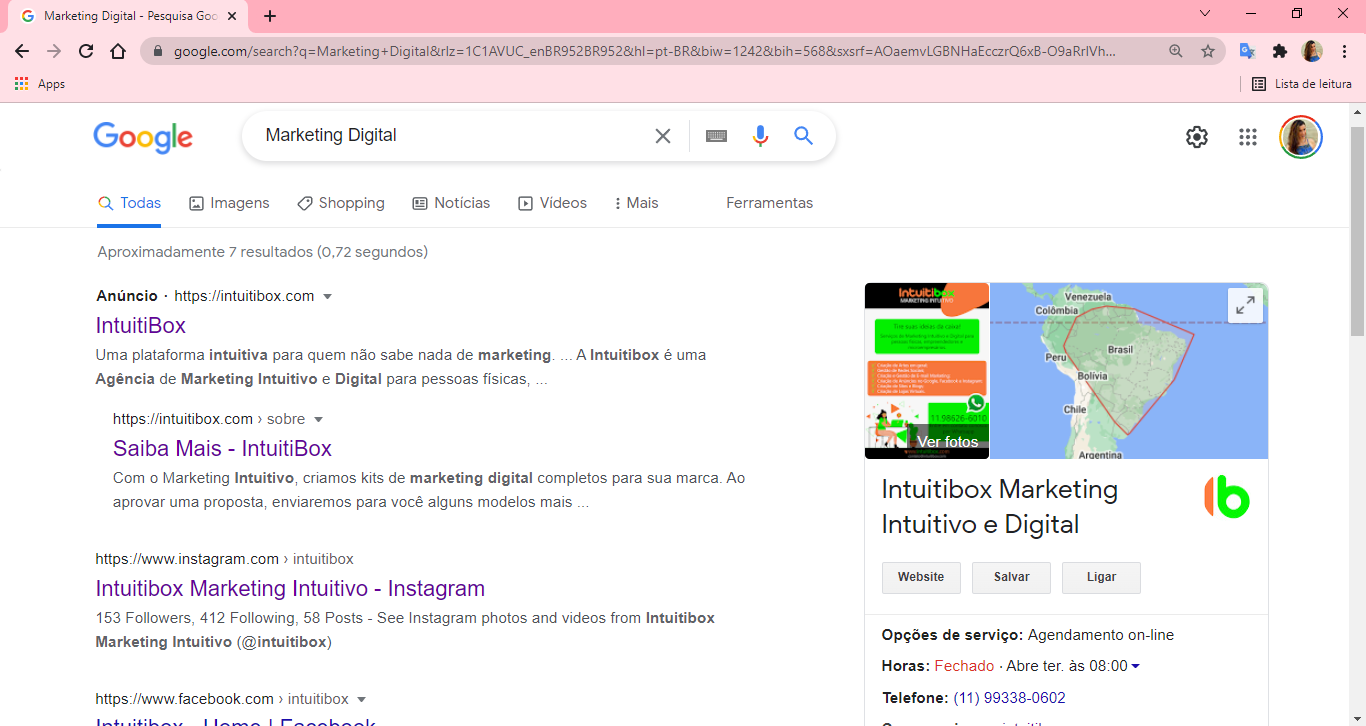Screen dimensions: 1366x726
Task: Bookmark this page with star icon
Action: coord(1208,51)
